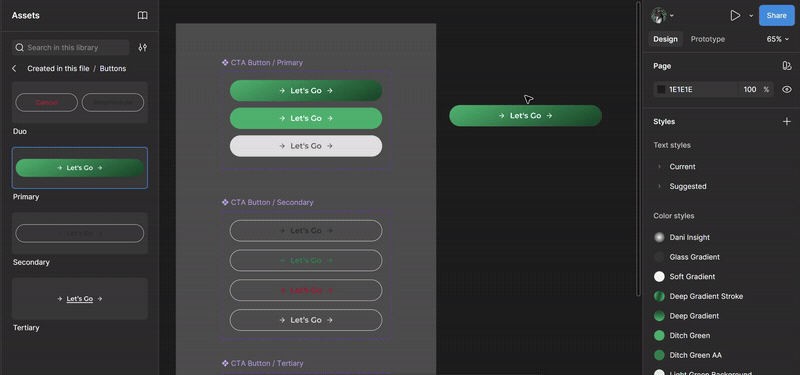Click the CTA Button / Primary frame label

(x=267, y=63)
